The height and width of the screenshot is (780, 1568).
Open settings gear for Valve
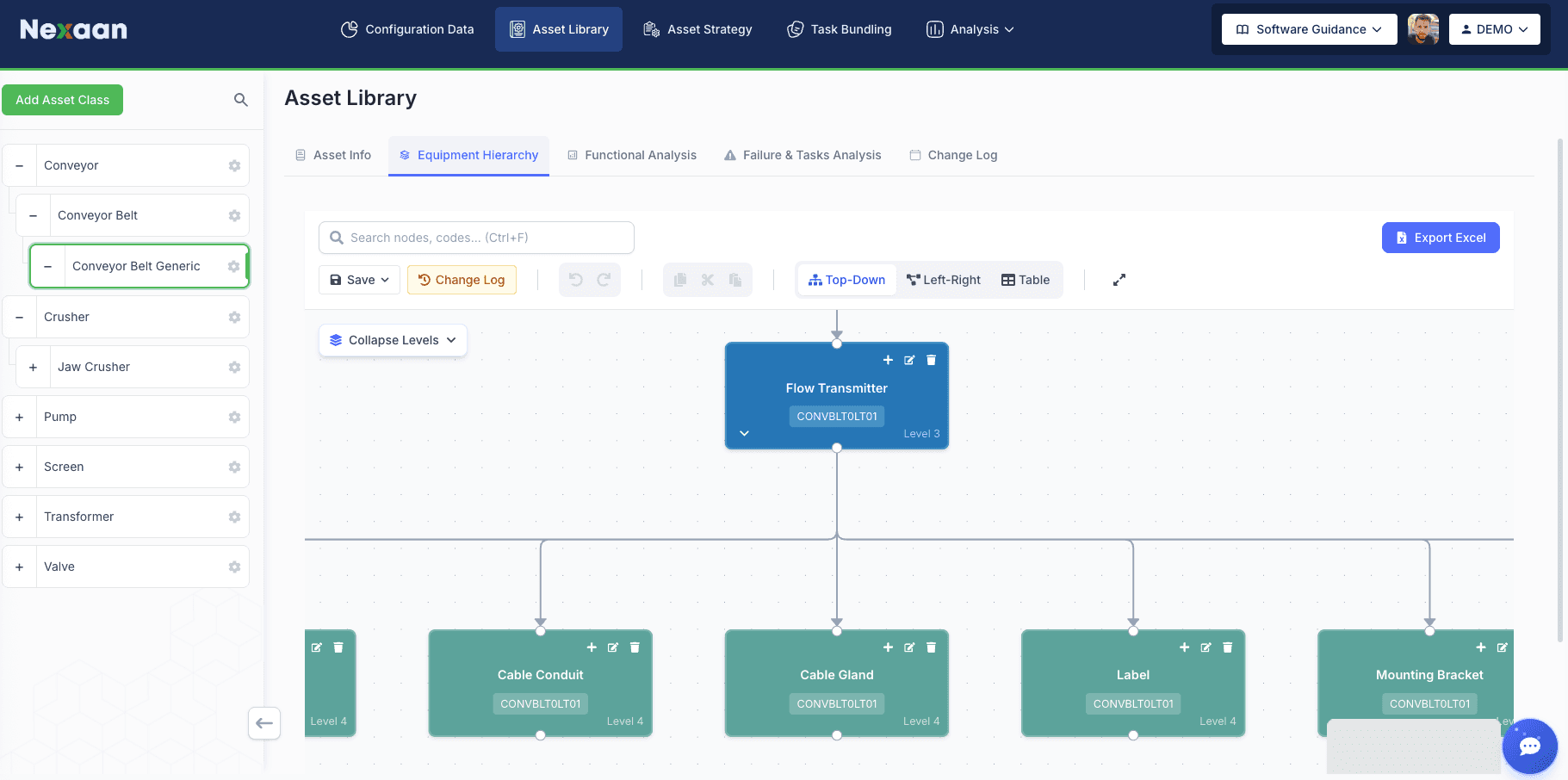click(x=234, y=566)
